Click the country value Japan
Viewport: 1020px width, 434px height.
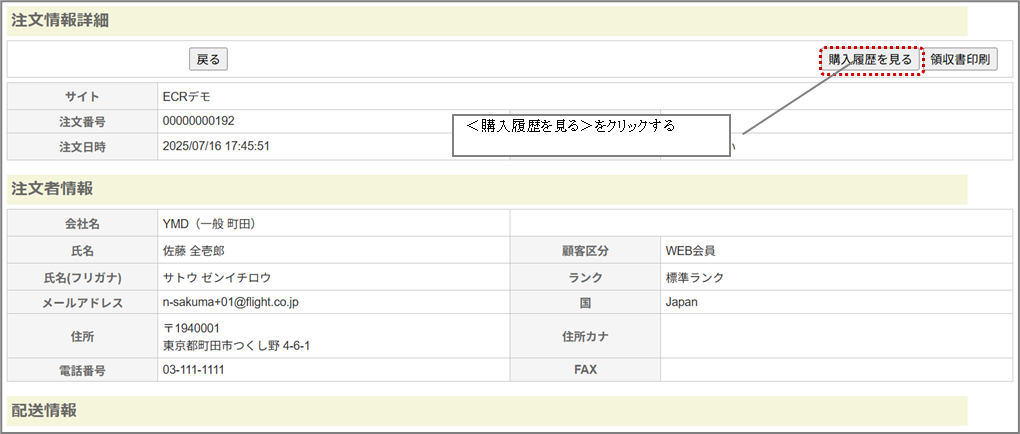point(682,302)
